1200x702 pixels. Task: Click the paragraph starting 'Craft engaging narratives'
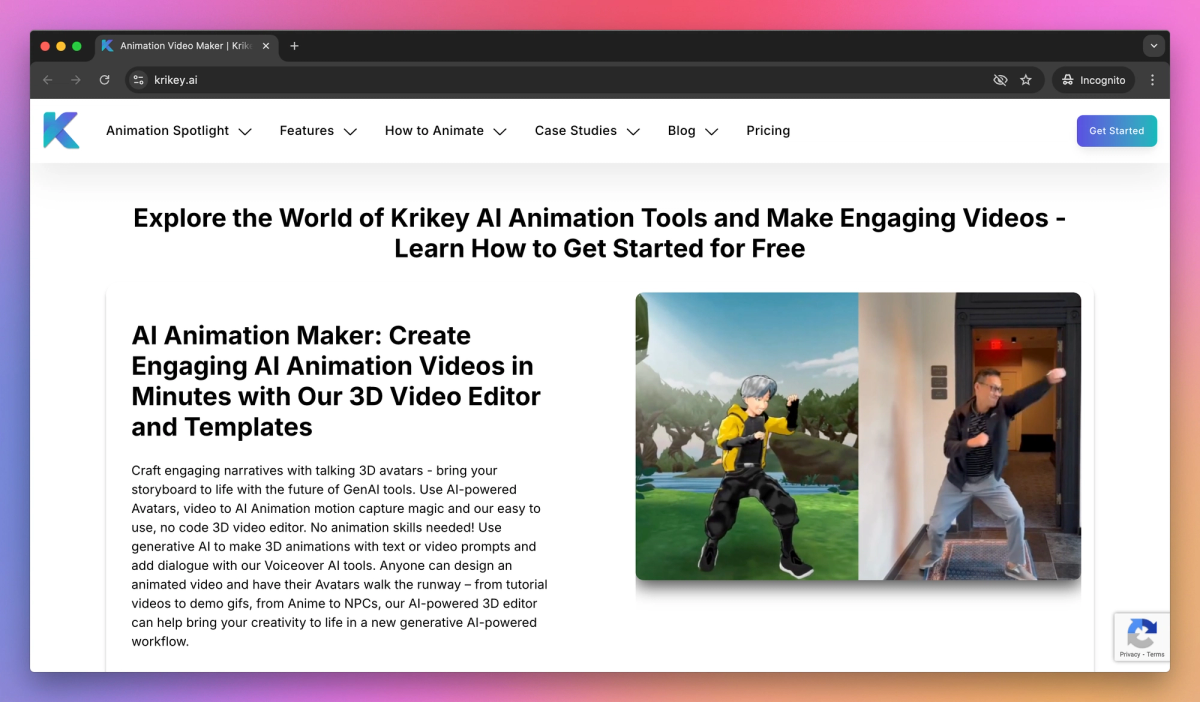(x=340, y=556)
